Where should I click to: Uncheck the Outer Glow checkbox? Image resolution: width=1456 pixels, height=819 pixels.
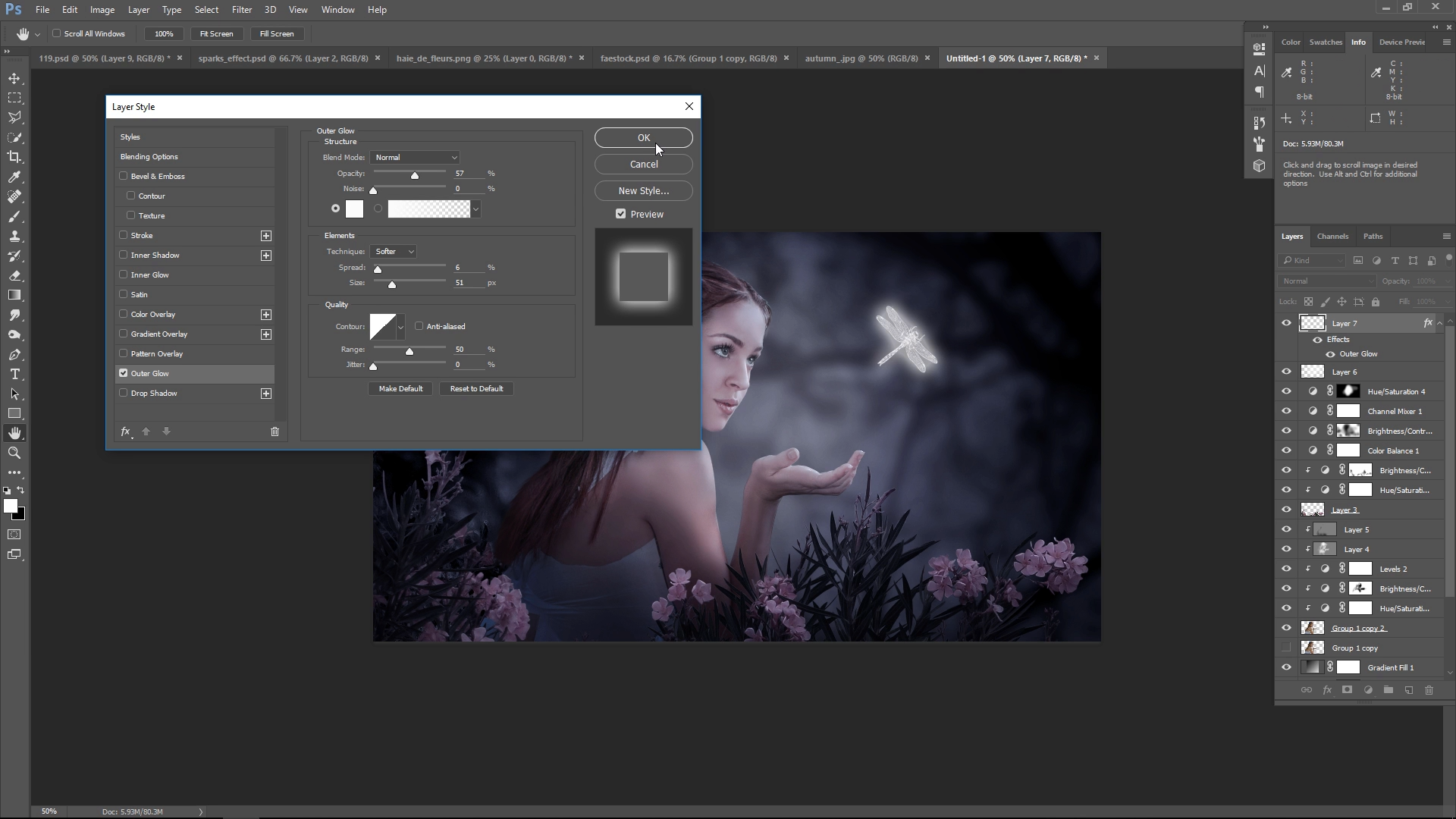[123, 373]
